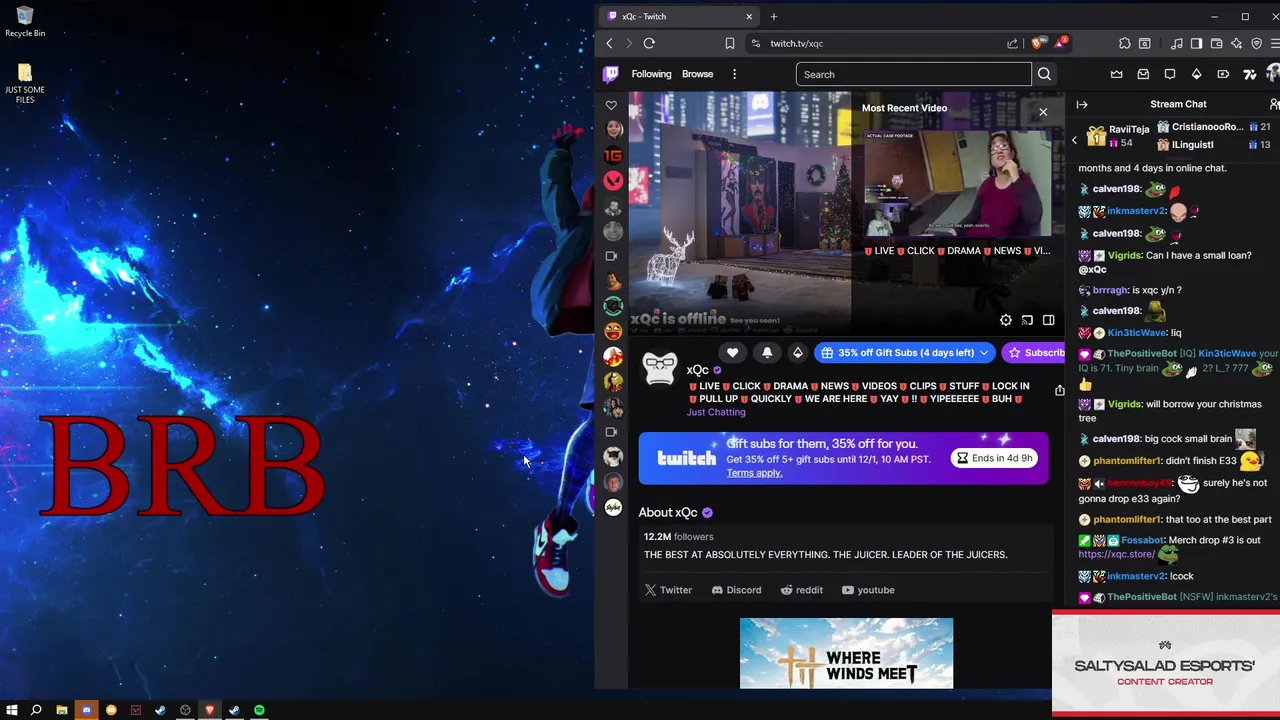1280x720 pixels.
Task: Open the Following tab
Action: 651,74
